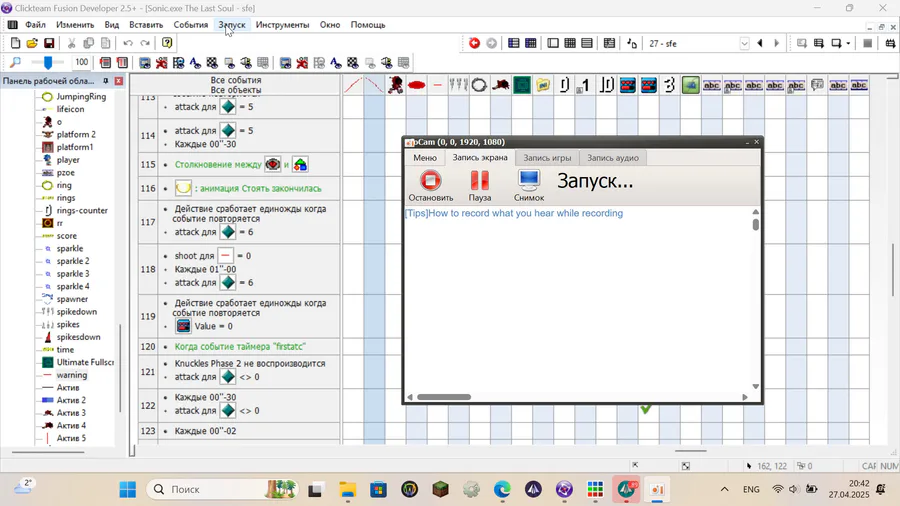Switch to oCam Запись аудио tab
The width and height of the screenshot is (900, 506).
(x=612, y=158)
